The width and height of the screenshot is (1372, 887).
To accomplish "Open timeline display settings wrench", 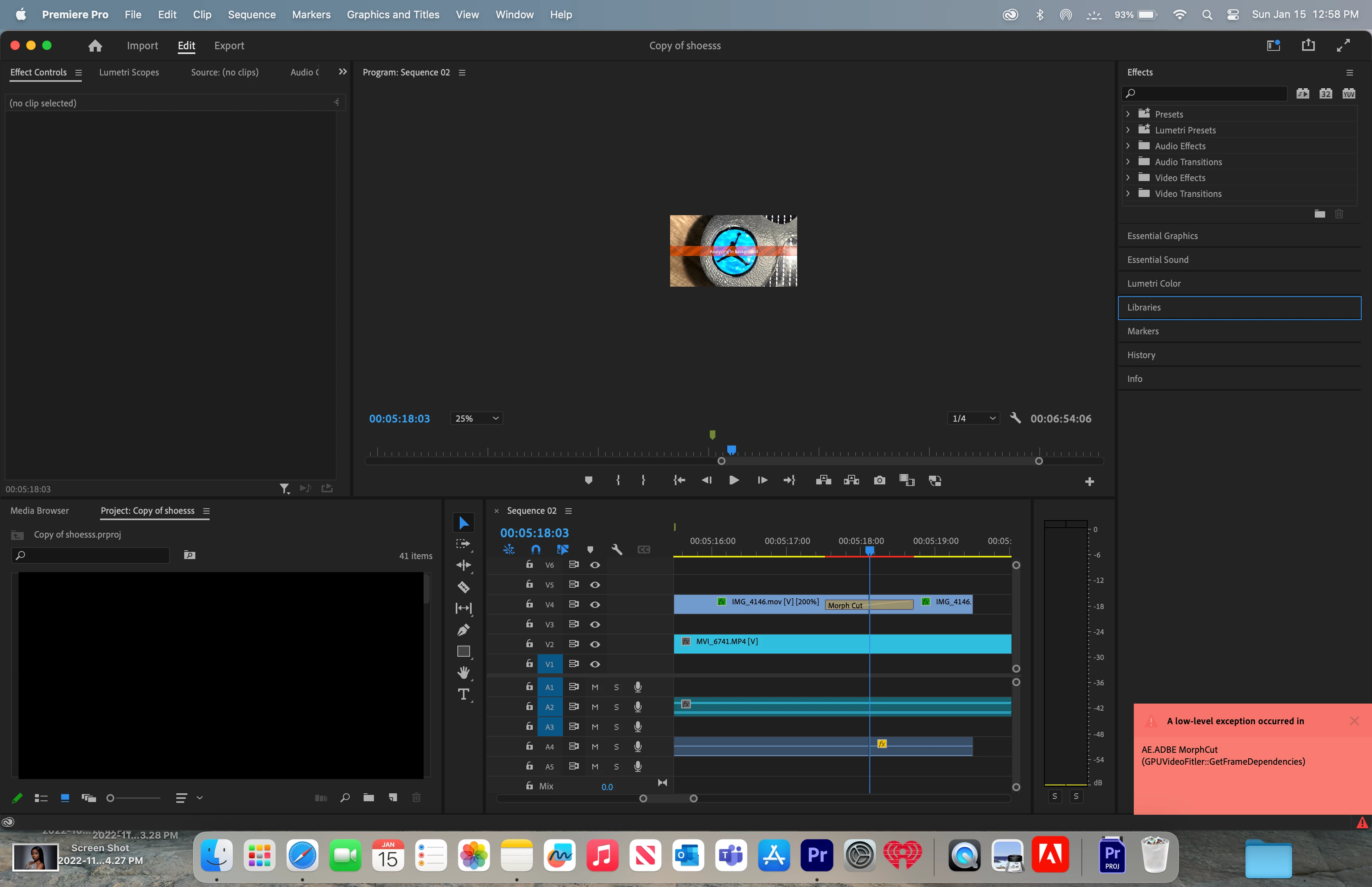I will pos(617,550).
